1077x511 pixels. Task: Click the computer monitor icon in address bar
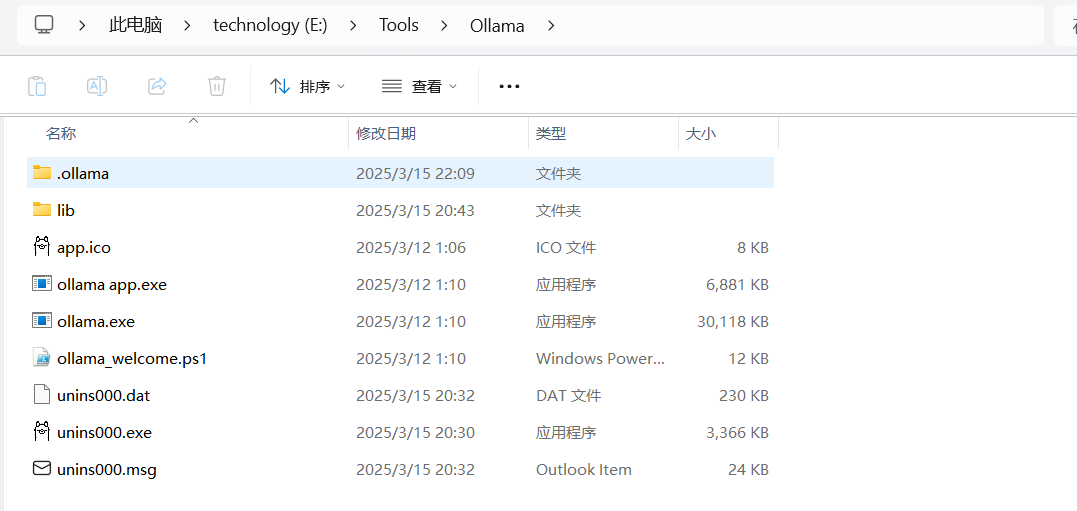(x=44, y=25)
